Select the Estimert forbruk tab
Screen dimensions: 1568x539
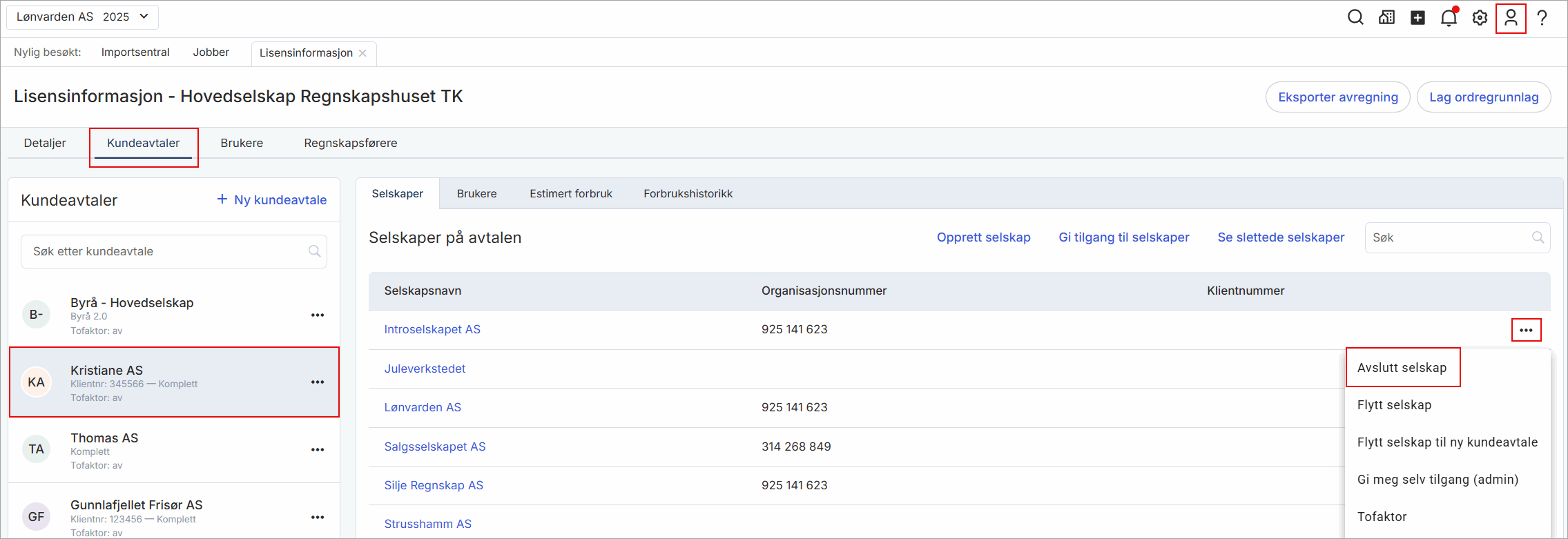pyautogui.click(x=570, y=194)
